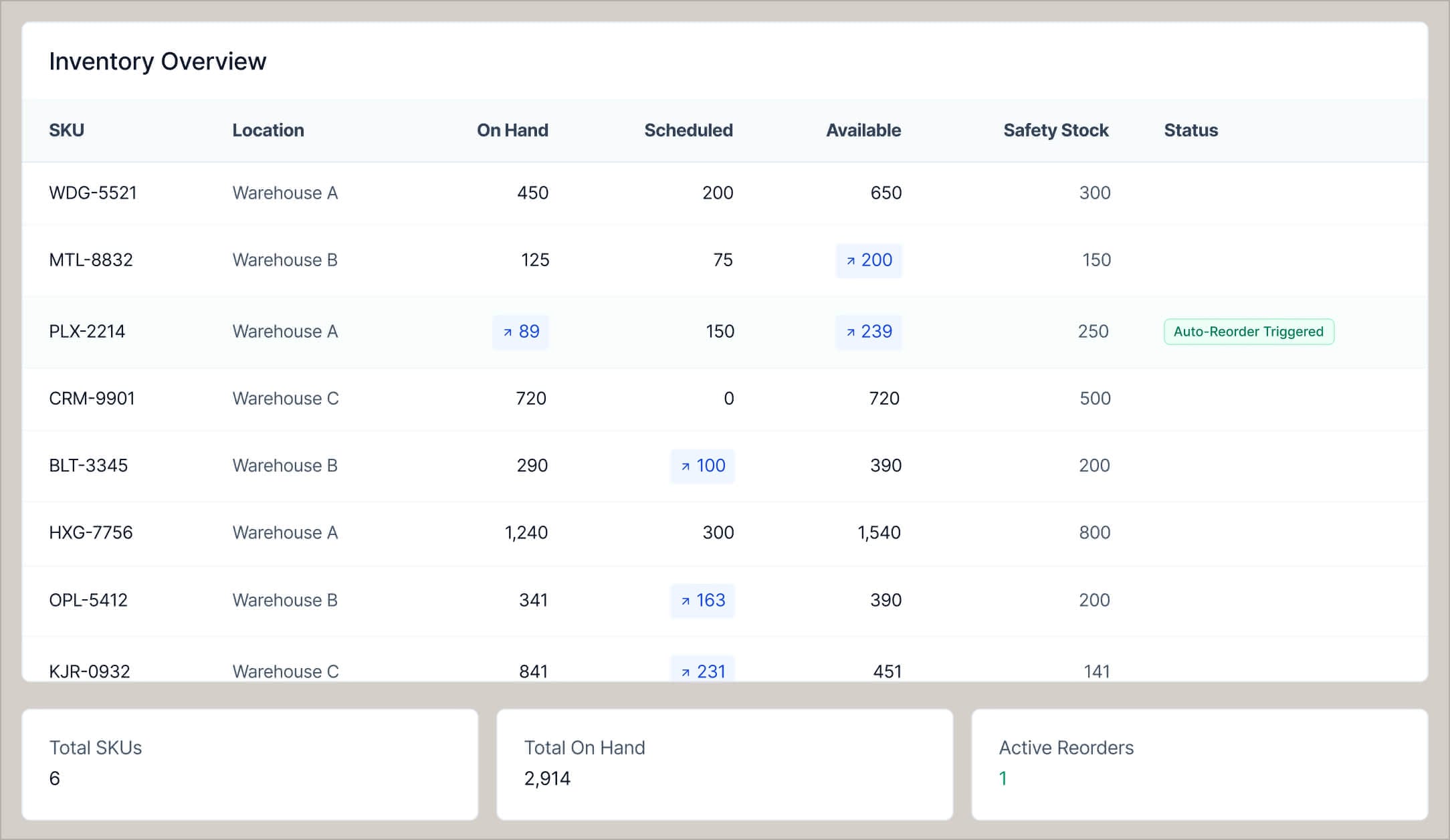
Task: Click arrow icon beside OPL-5412 scheduled 163
Action: tap(686, 601)
